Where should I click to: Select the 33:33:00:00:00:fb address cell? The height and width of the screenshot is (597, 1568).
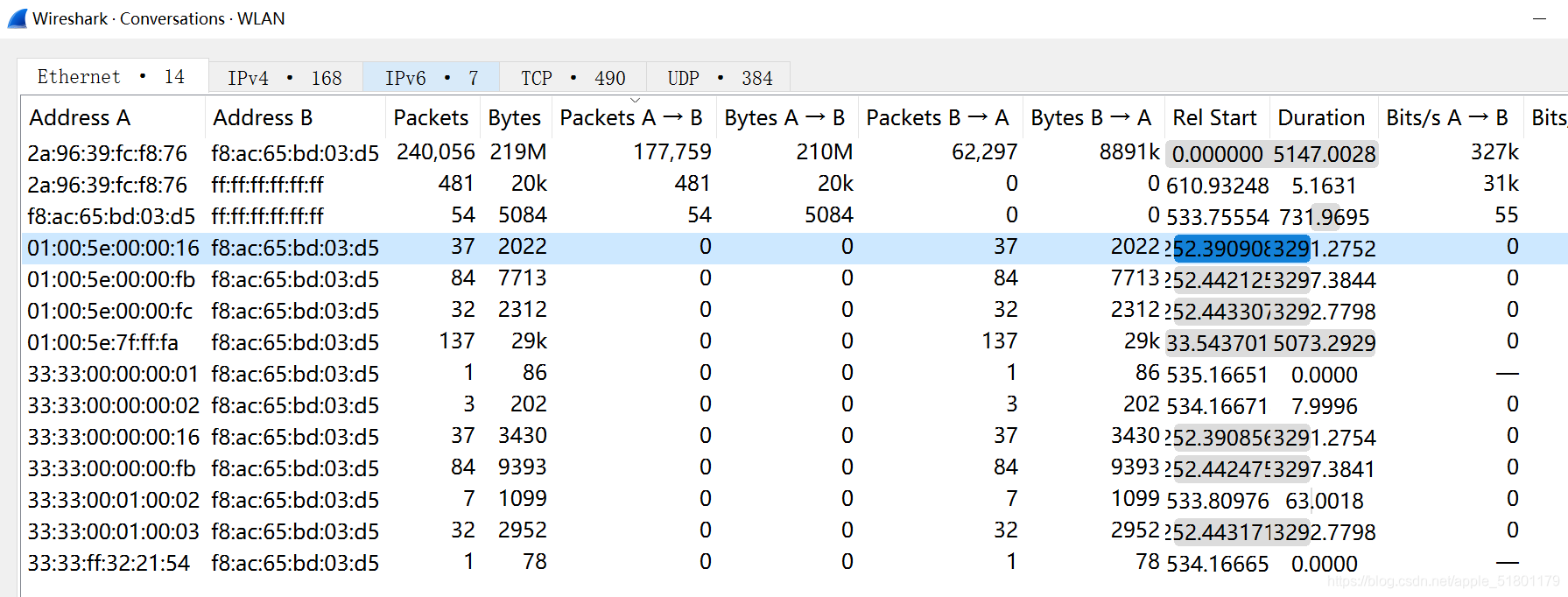coord(111,468)
